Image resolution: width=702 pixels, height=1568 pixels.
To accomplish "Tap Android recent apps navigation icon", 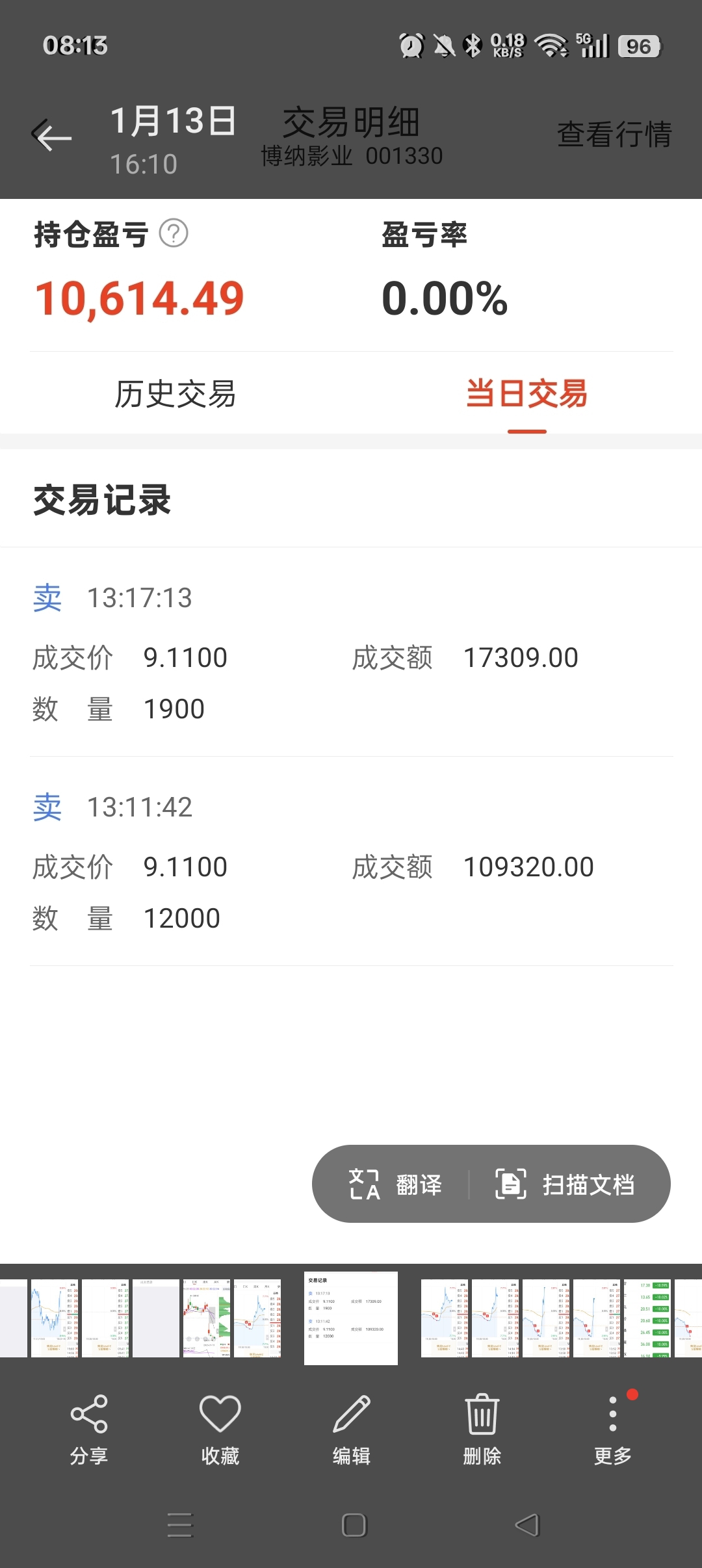I will pos(180,1525).
